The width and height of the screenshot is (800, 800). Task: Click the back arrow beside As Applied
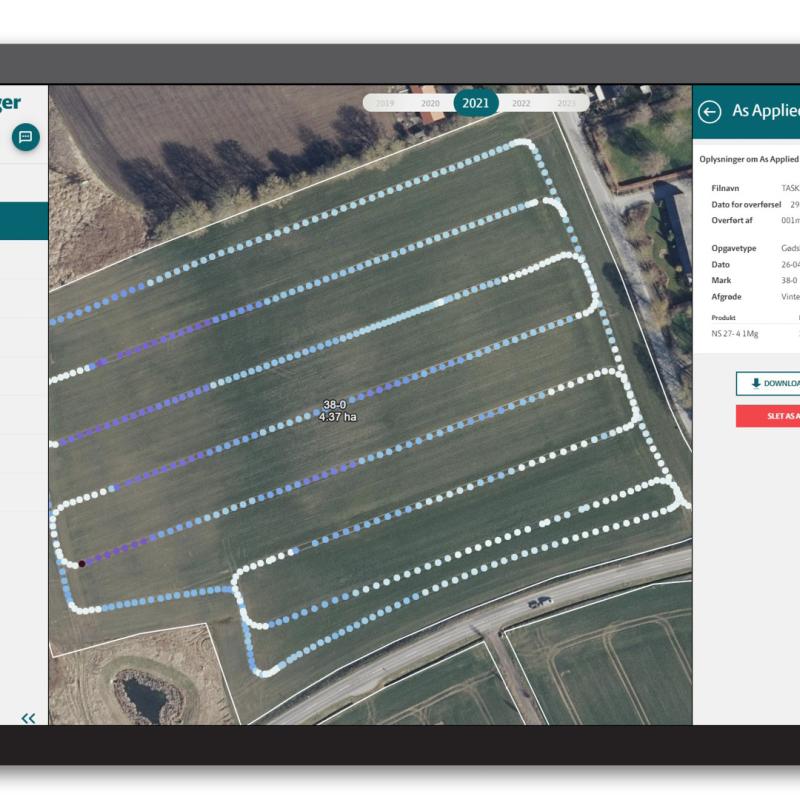tap(709, 112)
